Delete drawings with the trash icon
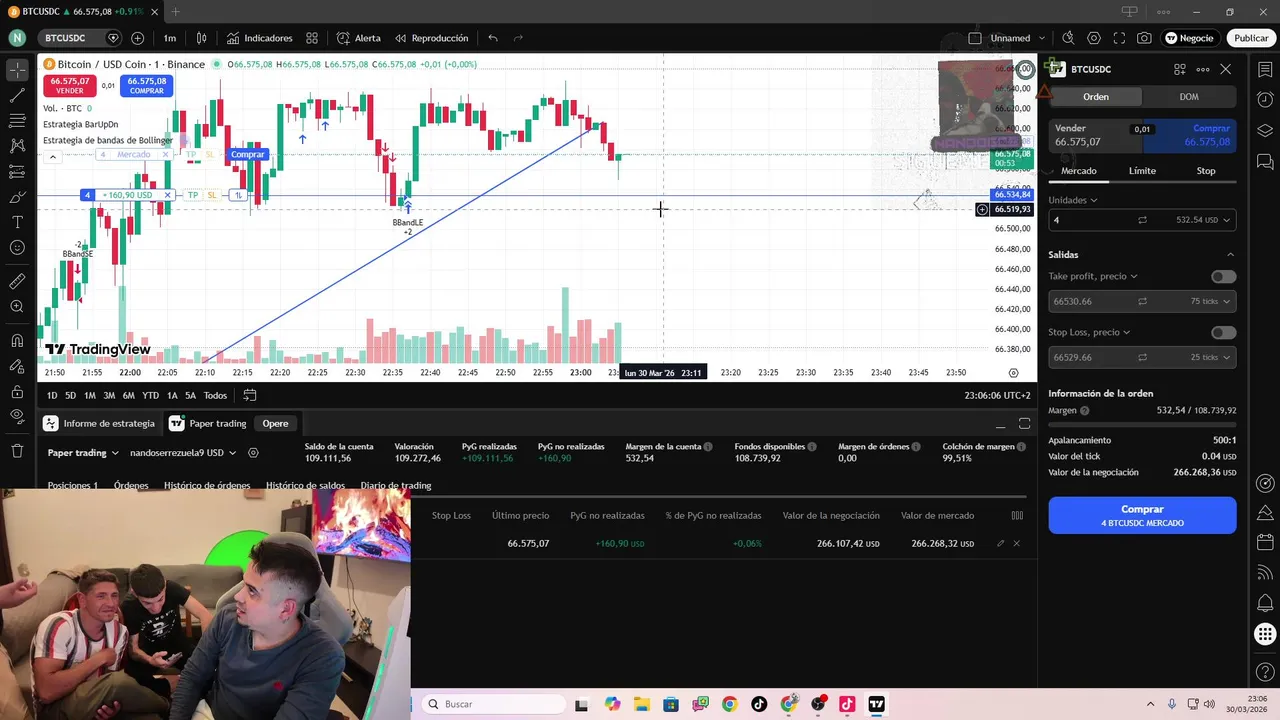The height and width of the screenshot is (720, 1280). coord(17,451)
